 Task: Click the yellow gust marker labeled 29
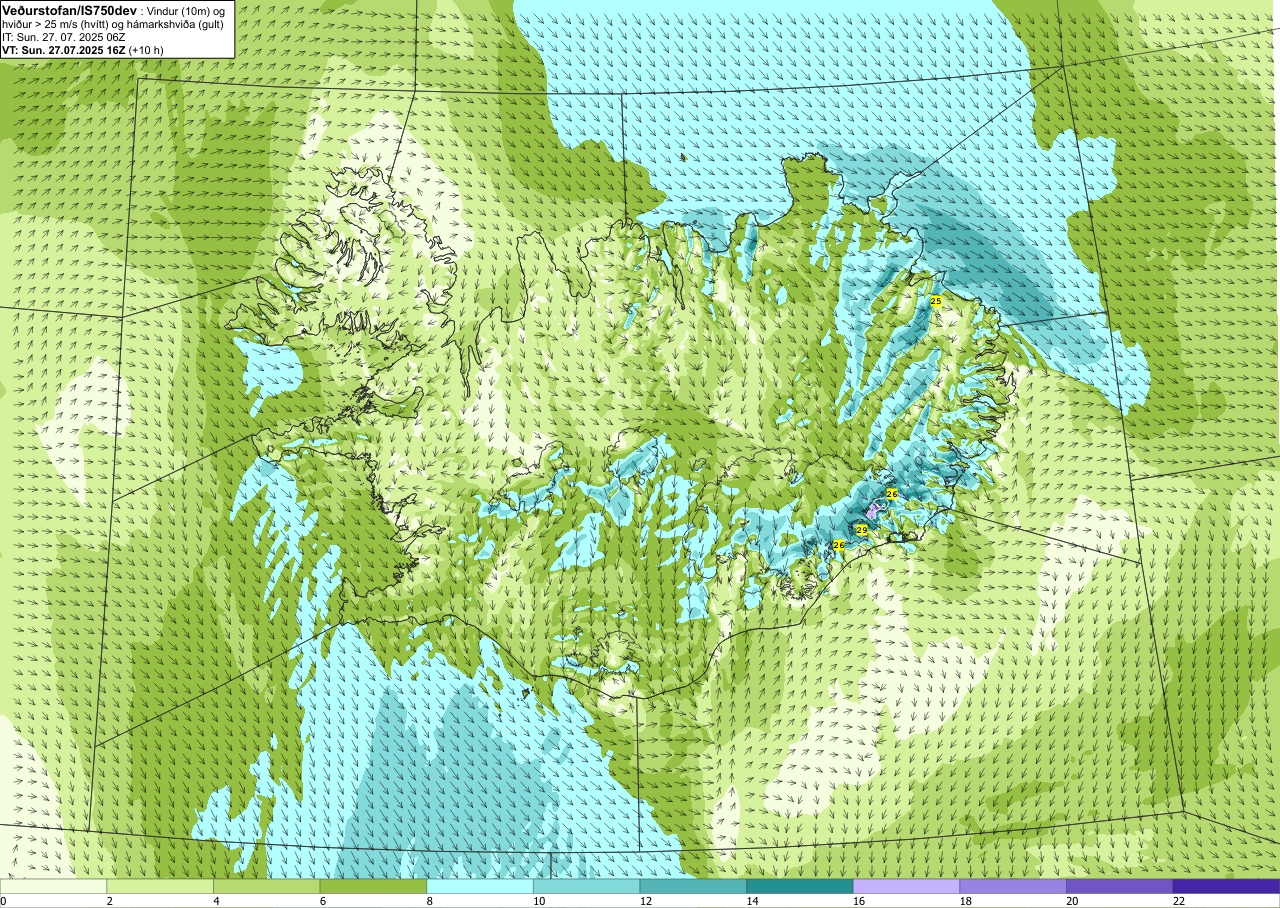[862, 530]
